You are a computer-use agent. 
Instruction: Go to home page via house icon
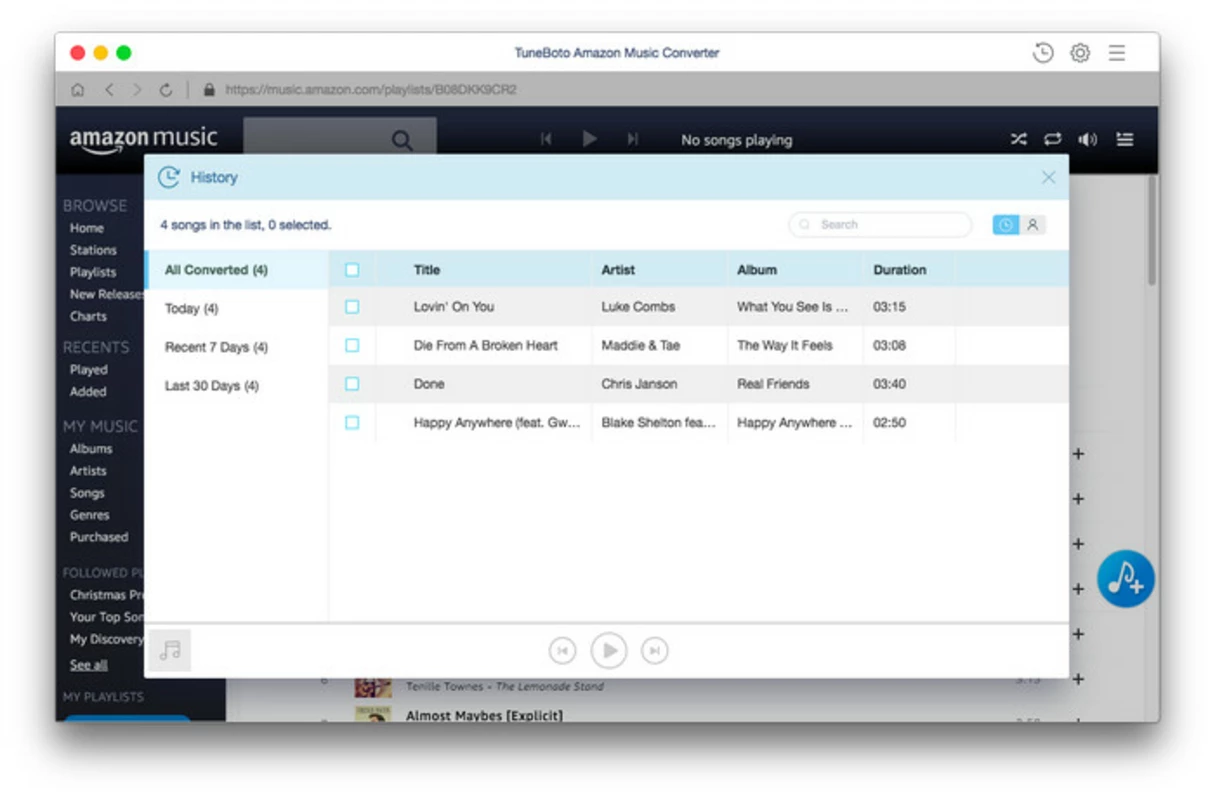77,90
